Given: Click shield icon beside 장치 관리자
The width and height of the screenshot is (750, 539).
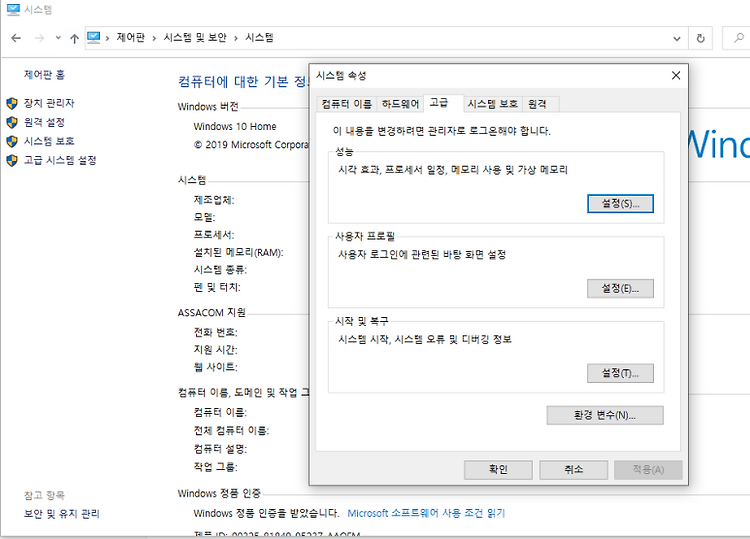Looking at the screenshot, I should point(12,103).
